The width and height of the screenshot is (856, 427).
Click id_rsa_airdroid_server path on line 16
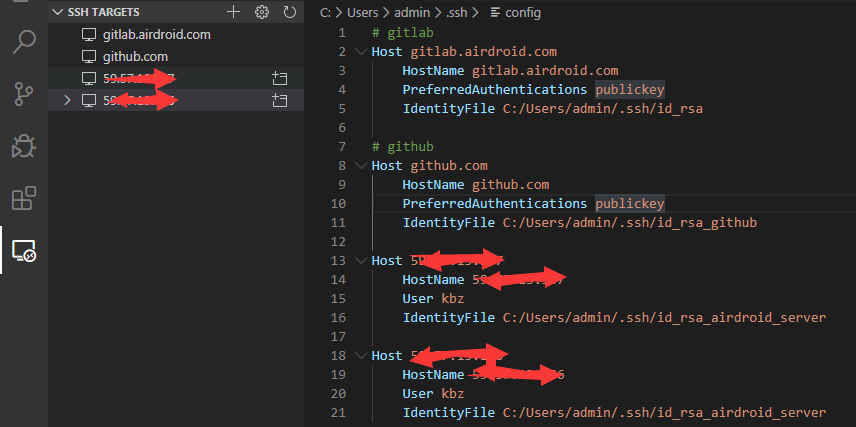664,318
